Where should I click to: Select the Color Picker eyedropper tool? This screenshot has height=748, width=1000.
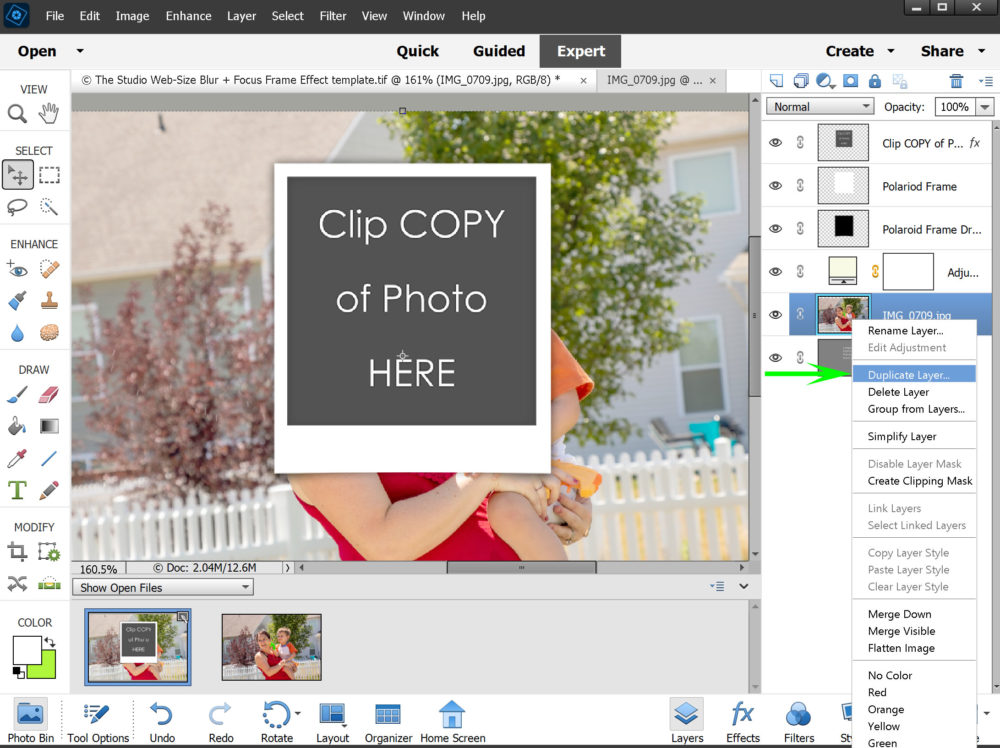pos(17,458)
